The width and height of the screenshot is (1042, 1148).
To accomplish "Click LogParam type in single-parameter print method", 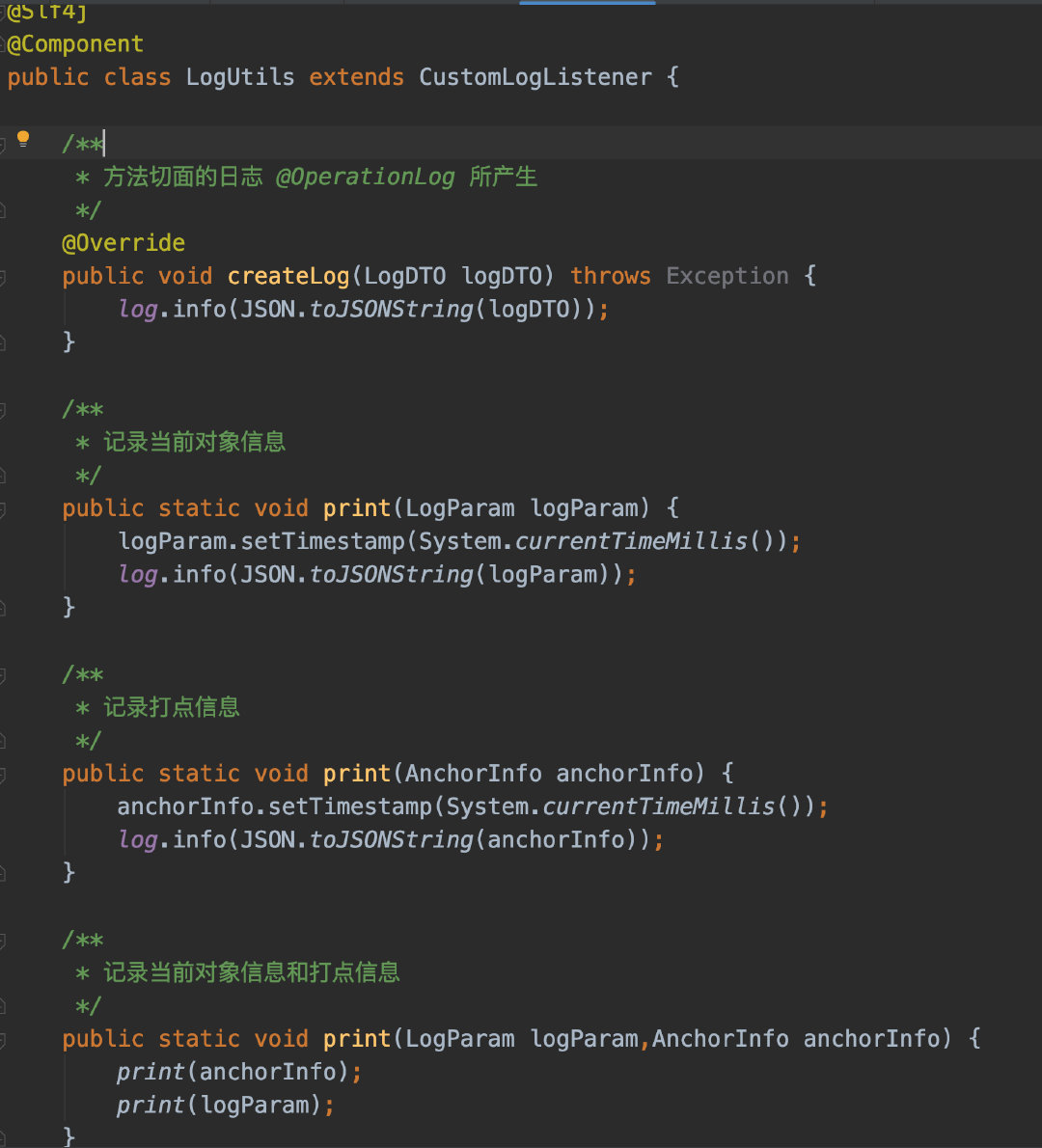I will point(460,508).
